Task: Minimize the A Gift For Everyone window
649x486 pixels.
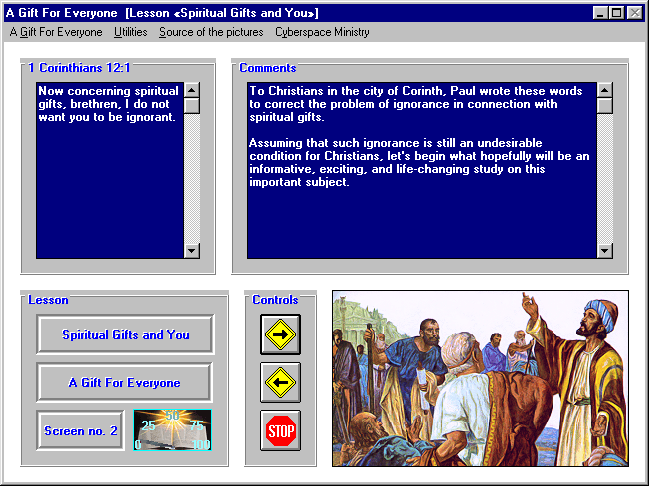Action: [x=600, y=13]
